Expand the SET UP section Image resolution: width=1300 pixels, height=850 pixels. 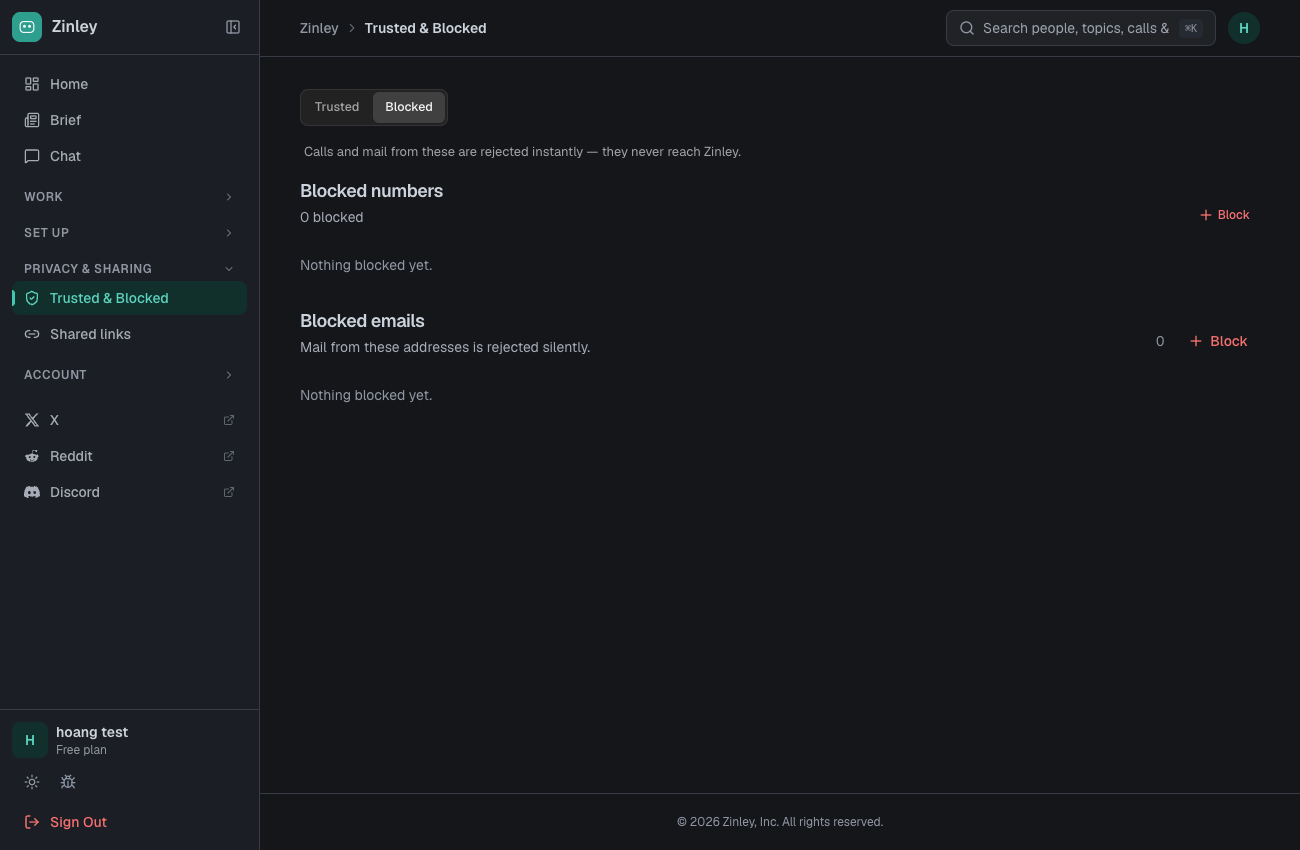pyautogui.click(x=129, y=233)
